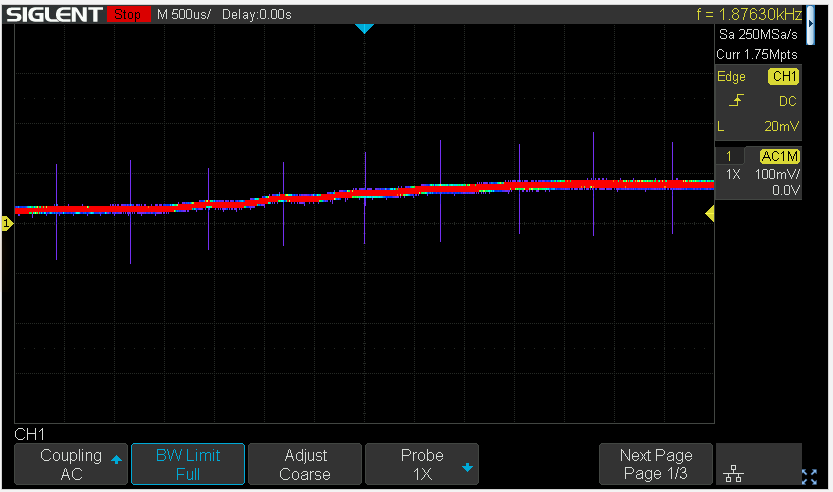Click the blue side panel expand arrow
The height and width of the screenshot is (492, 833).
pos(810,24)
